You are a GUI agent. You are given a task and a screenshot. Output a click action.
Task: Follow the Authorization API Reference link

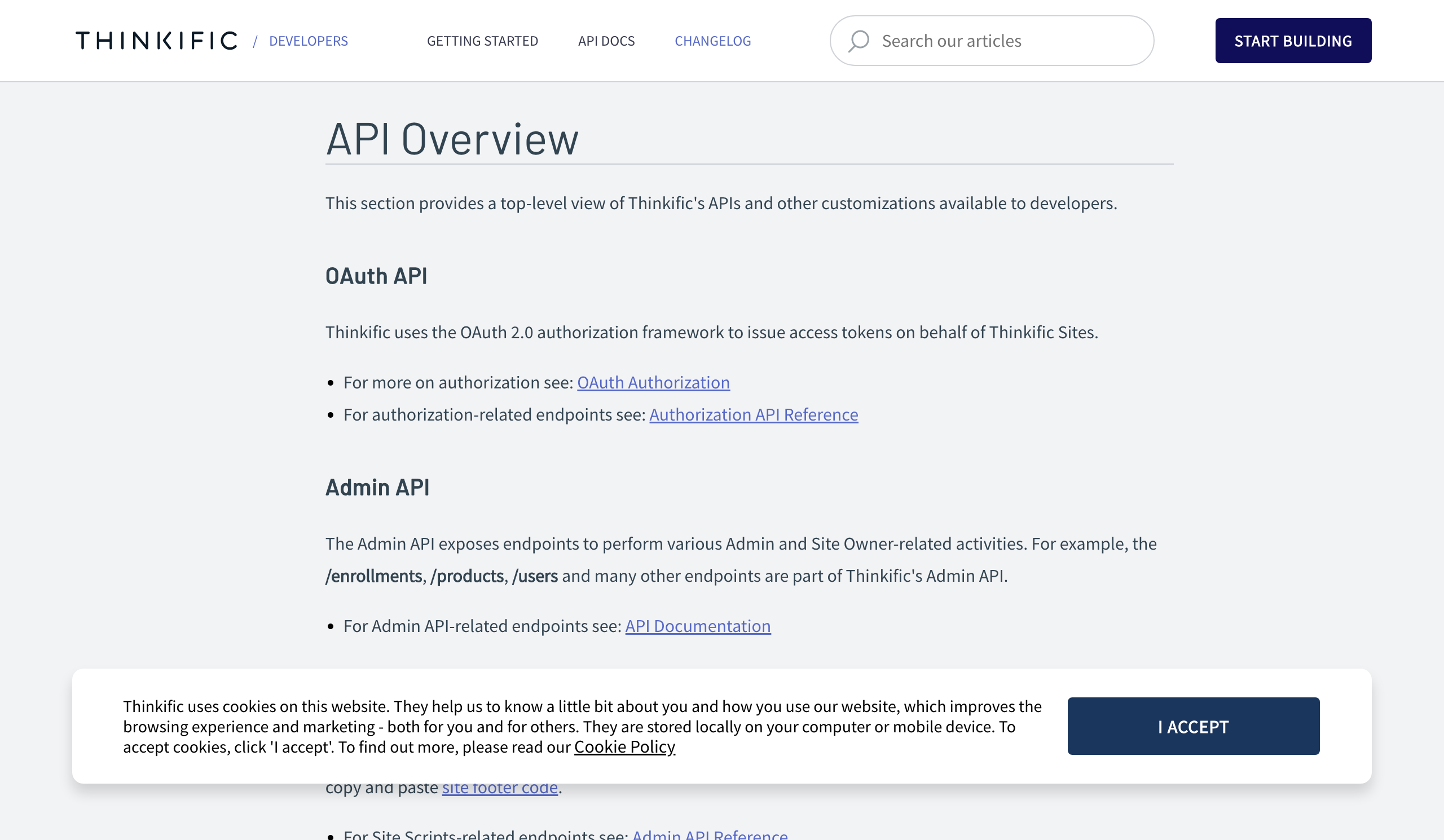(753, 414)
